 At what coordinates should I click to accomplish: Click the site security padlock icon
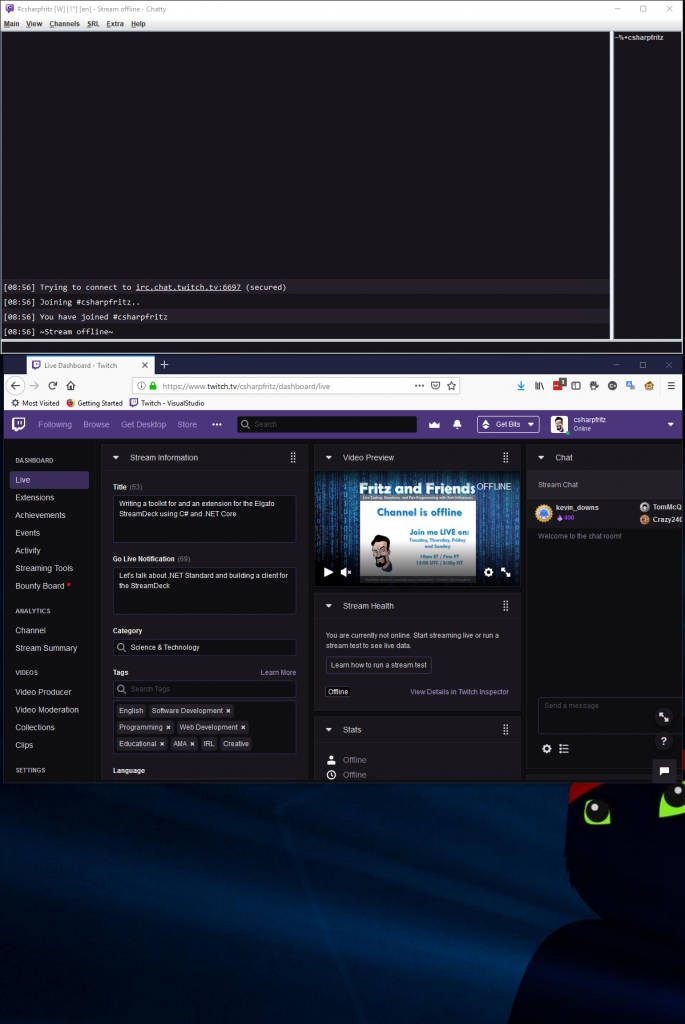click(153, 386)
